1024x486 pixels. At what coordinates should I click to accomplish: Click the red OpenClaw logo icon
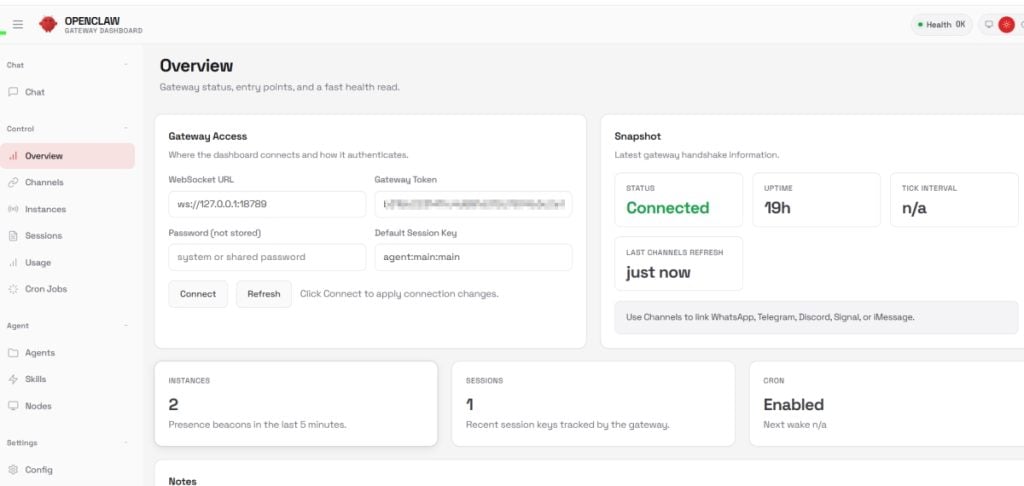click(48, 24)
